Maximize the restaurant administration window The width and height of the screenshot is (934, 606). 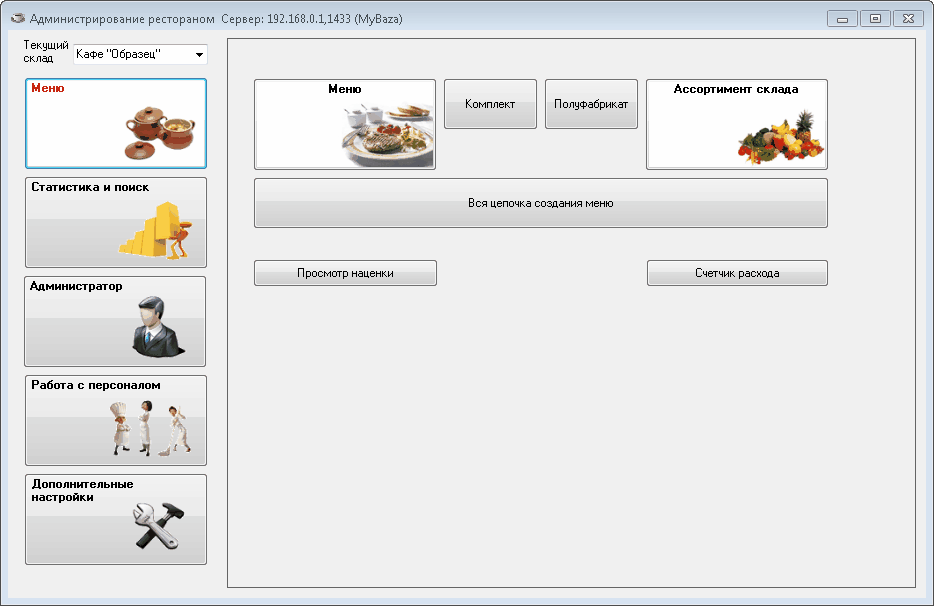click(875, 19)
